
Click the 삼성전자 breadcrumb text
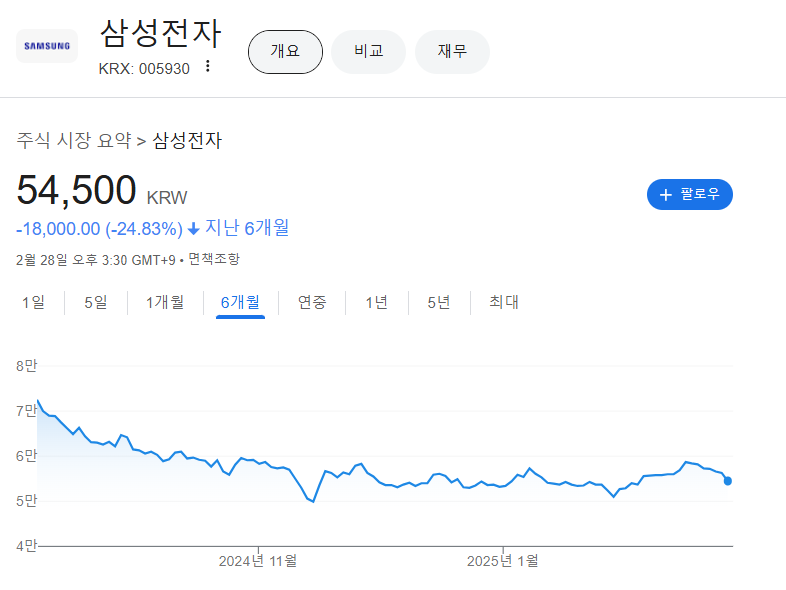187,140
